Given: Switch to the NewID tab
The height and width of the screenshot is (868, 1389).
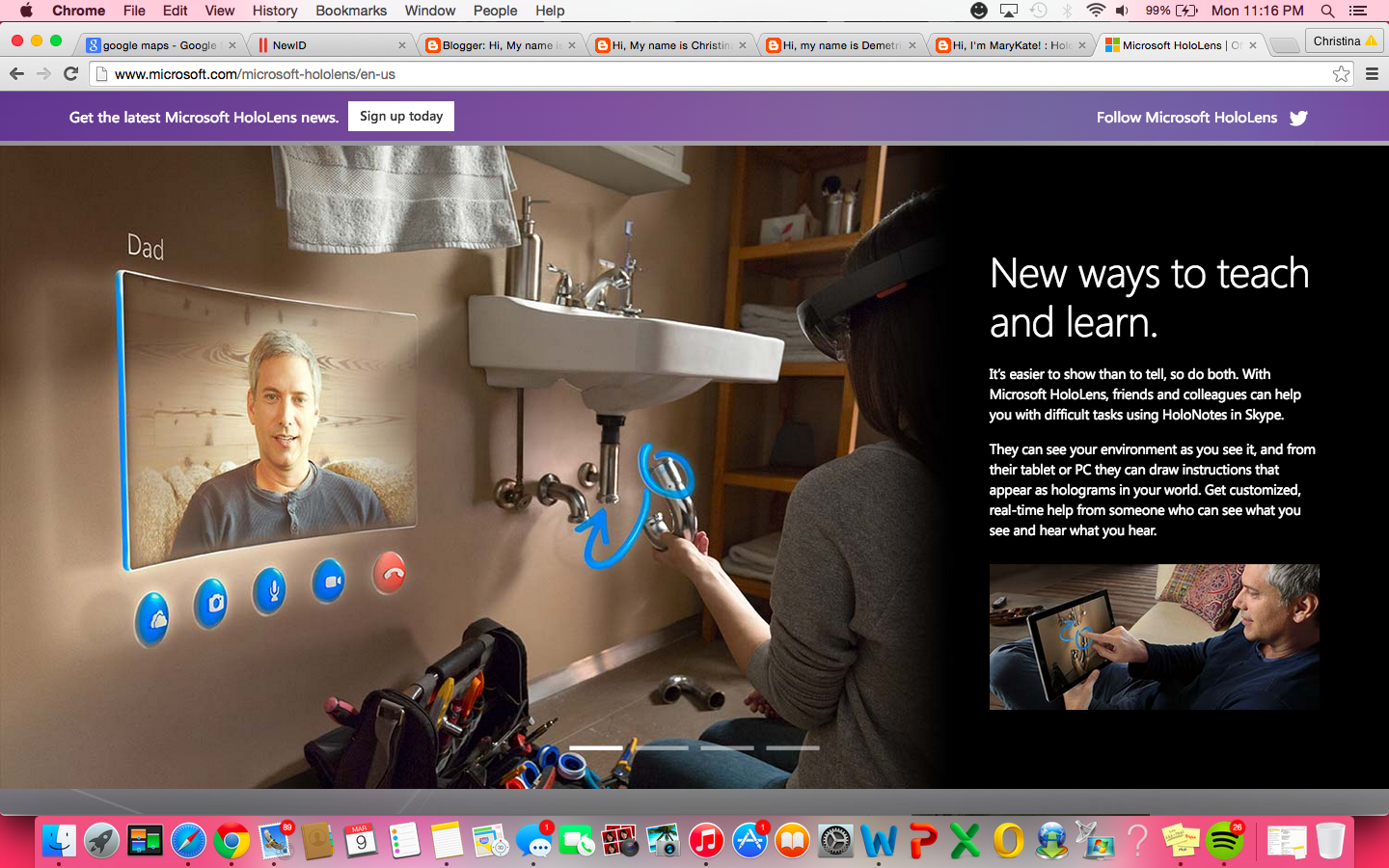Looking at the screenshot, I should [331, 45].
